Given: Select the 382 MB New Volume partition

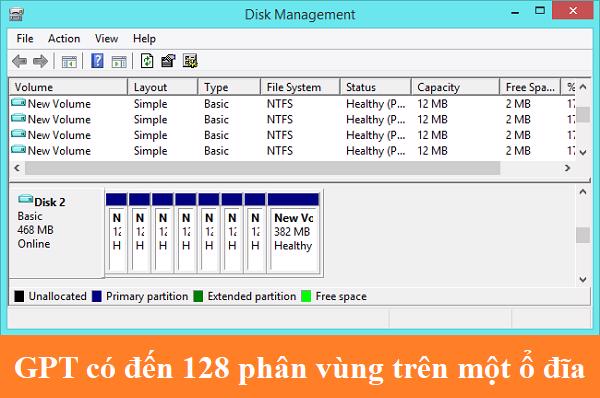Looking at the screenshot, I should pyautogui.click(x=293, y=233).
